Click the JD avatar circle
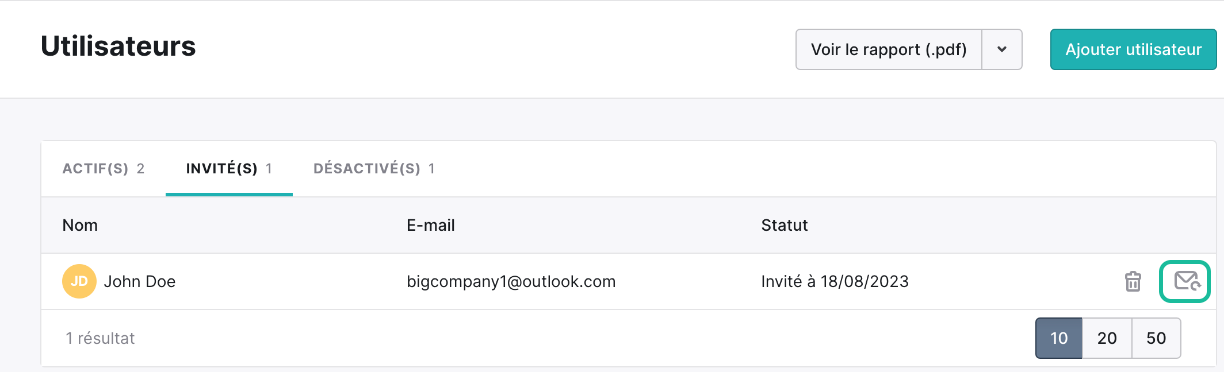The width and height of the screenshot is (1224, 372). click(x=78, y=282)
